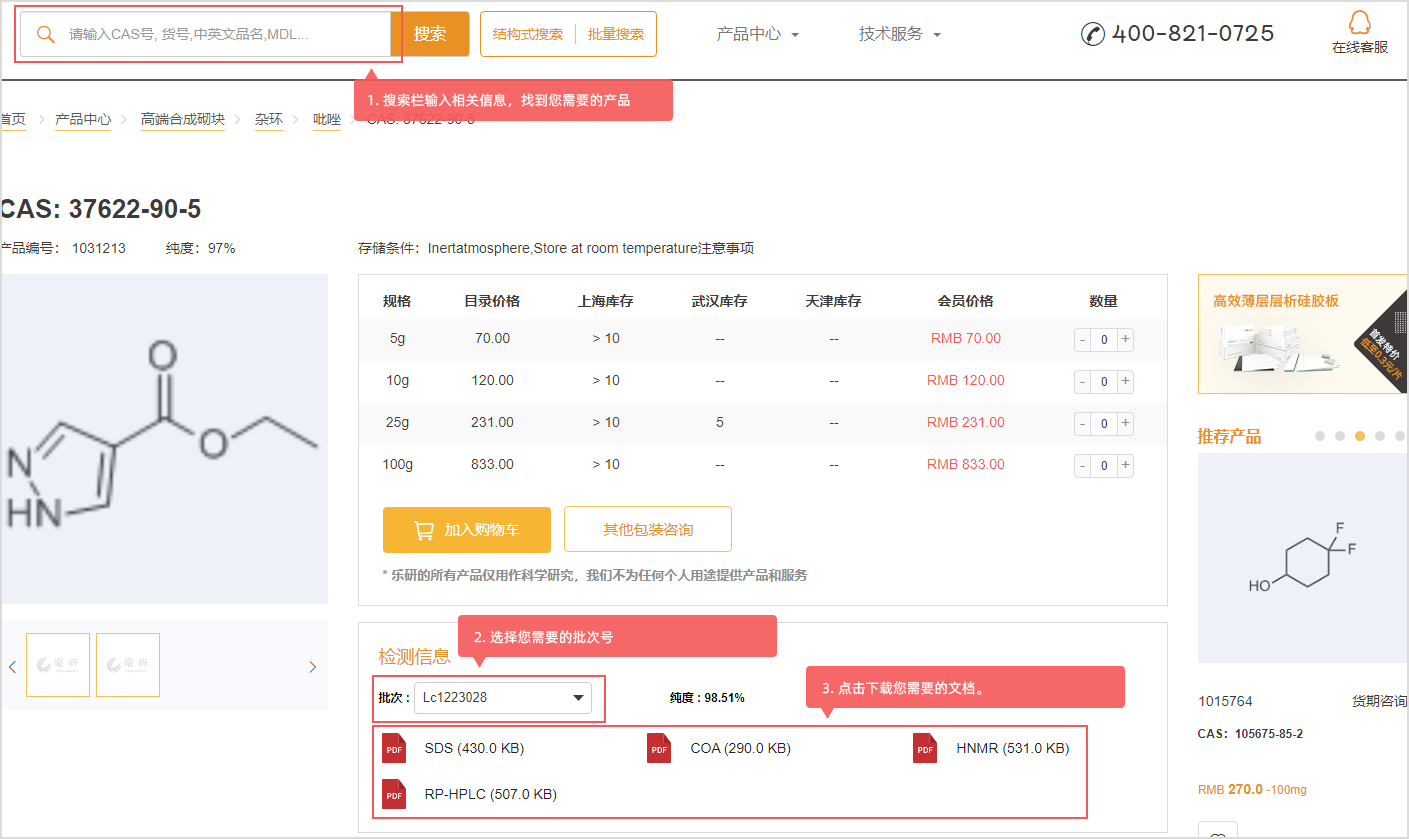Image resolution: width=1409 pixels, height=839 pixels.
Task: Show next product thumbnail with right arrow
Action: click(x=312, y=667)
